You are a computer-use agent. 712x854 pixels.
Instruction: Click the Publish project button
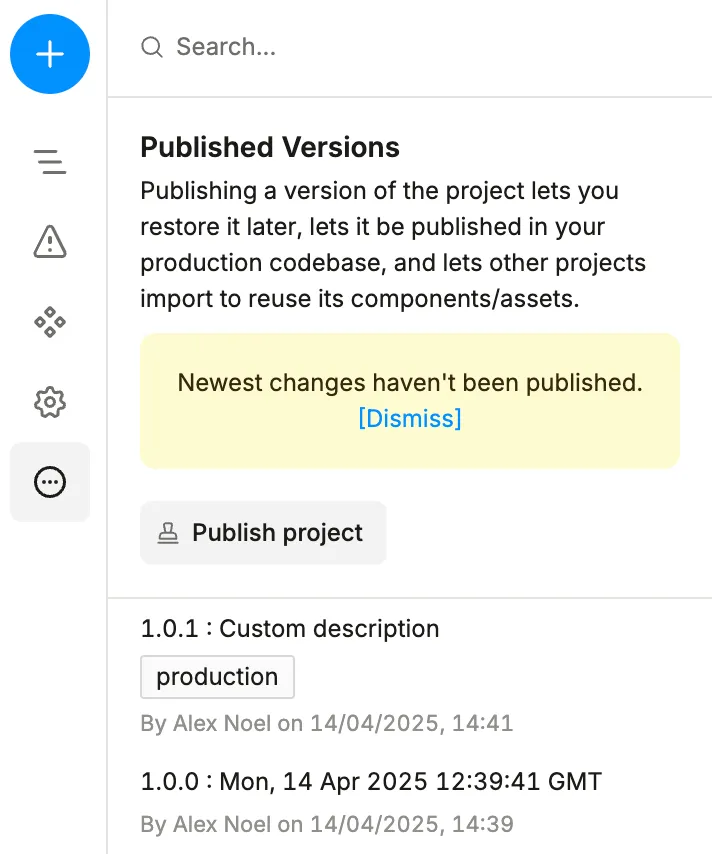click(263, 533)
